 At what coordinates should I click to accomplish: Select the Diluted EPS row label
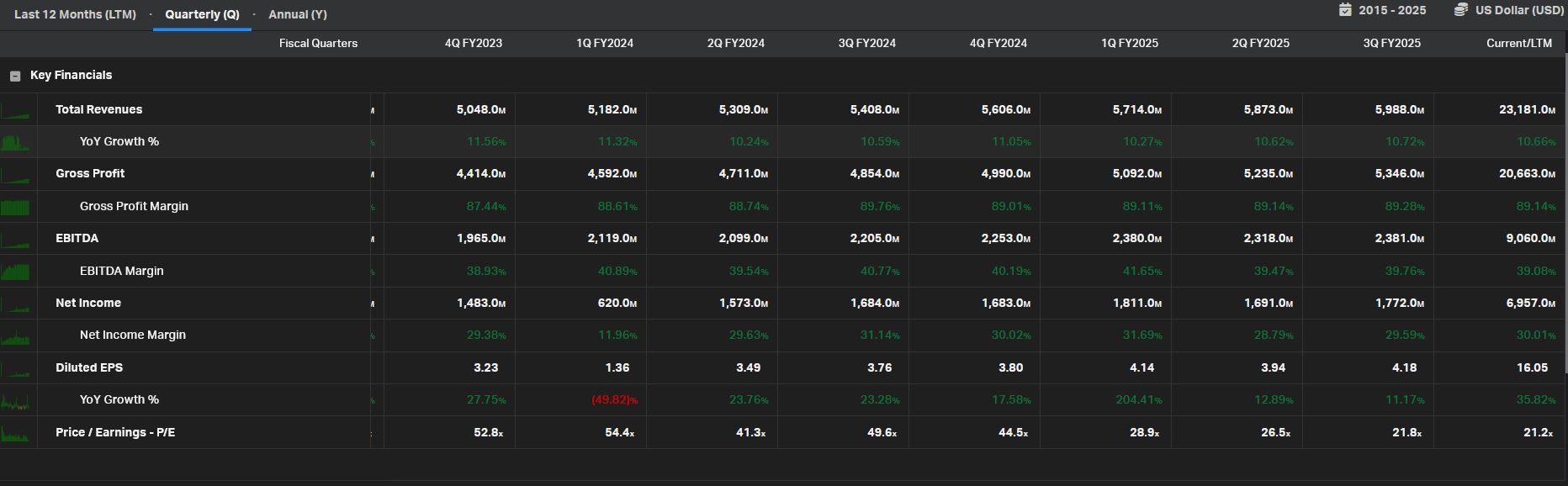pyautogui.click(x=89, y=367)
